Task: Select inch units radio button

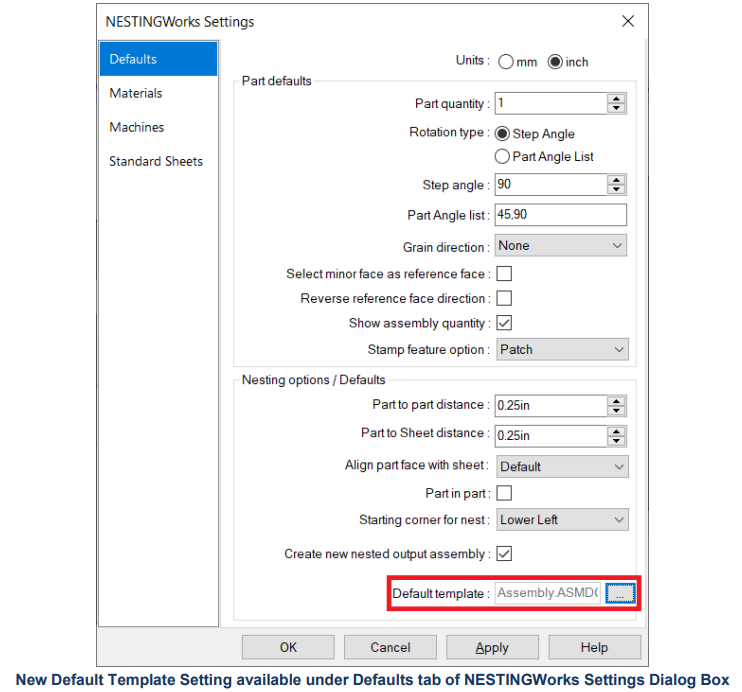Action: [x=555, y=62]
